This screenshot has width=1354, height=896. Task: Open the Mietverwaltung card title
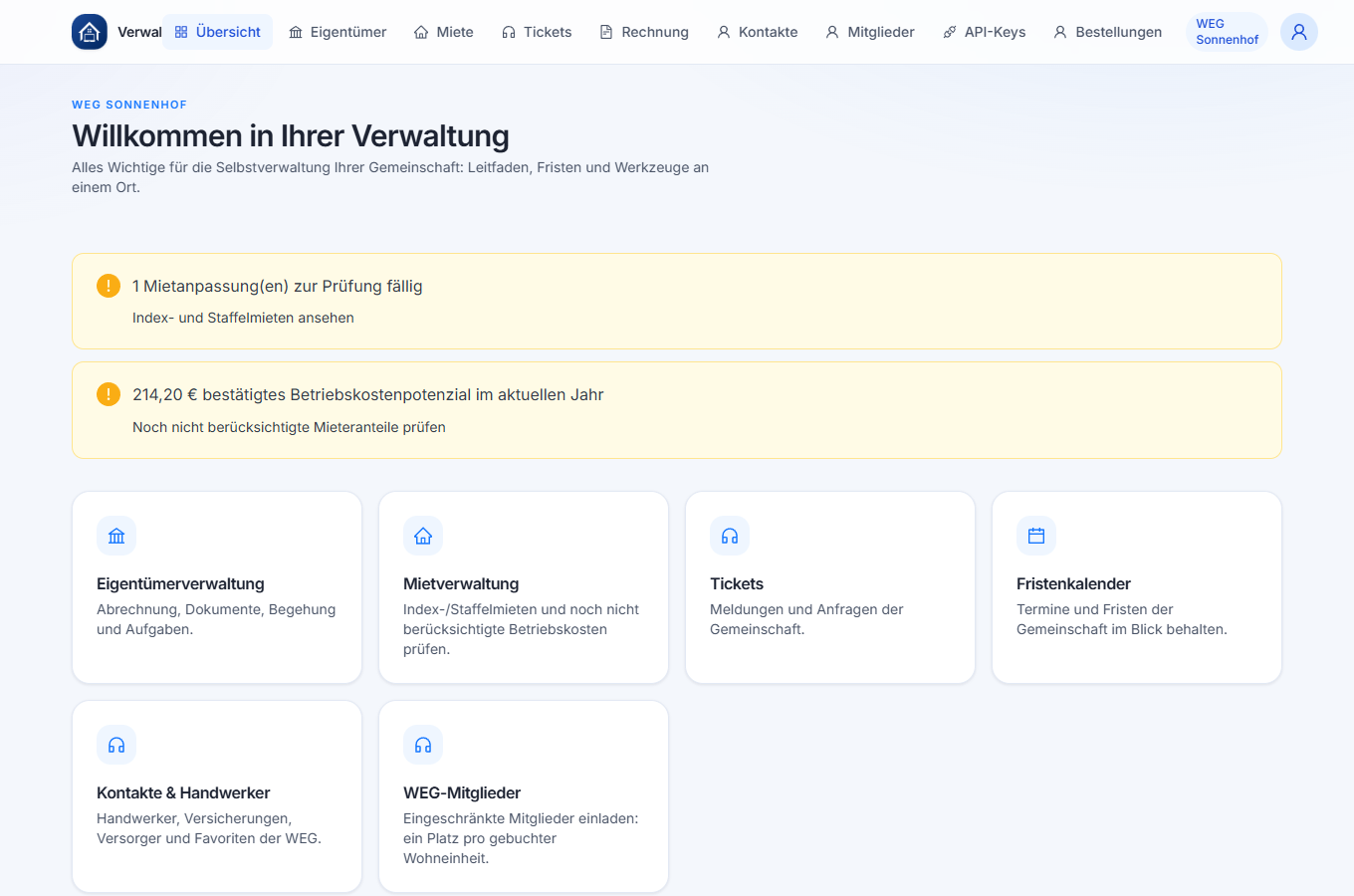pos(461,583)
